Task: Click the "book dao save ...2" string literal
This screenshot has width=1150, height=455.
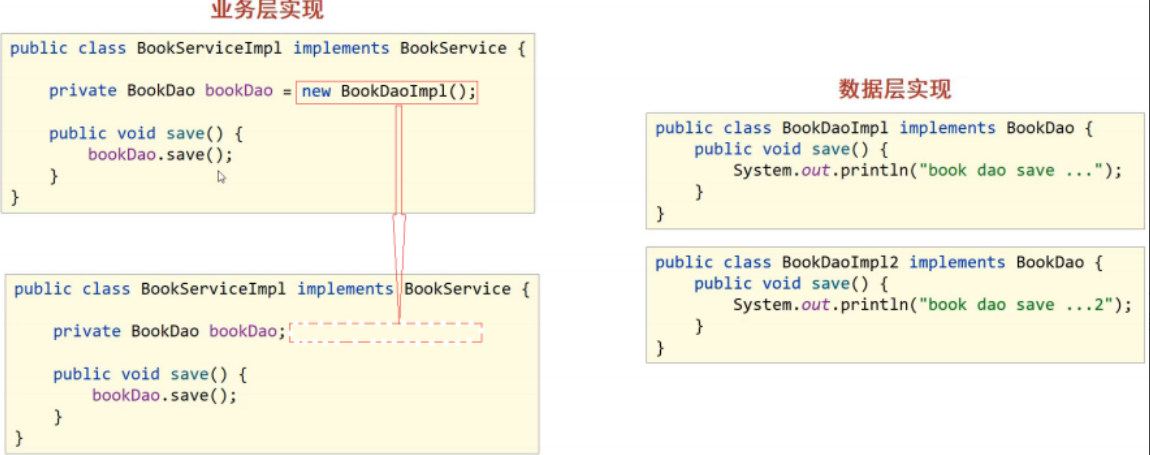Action: (1021, 305)
